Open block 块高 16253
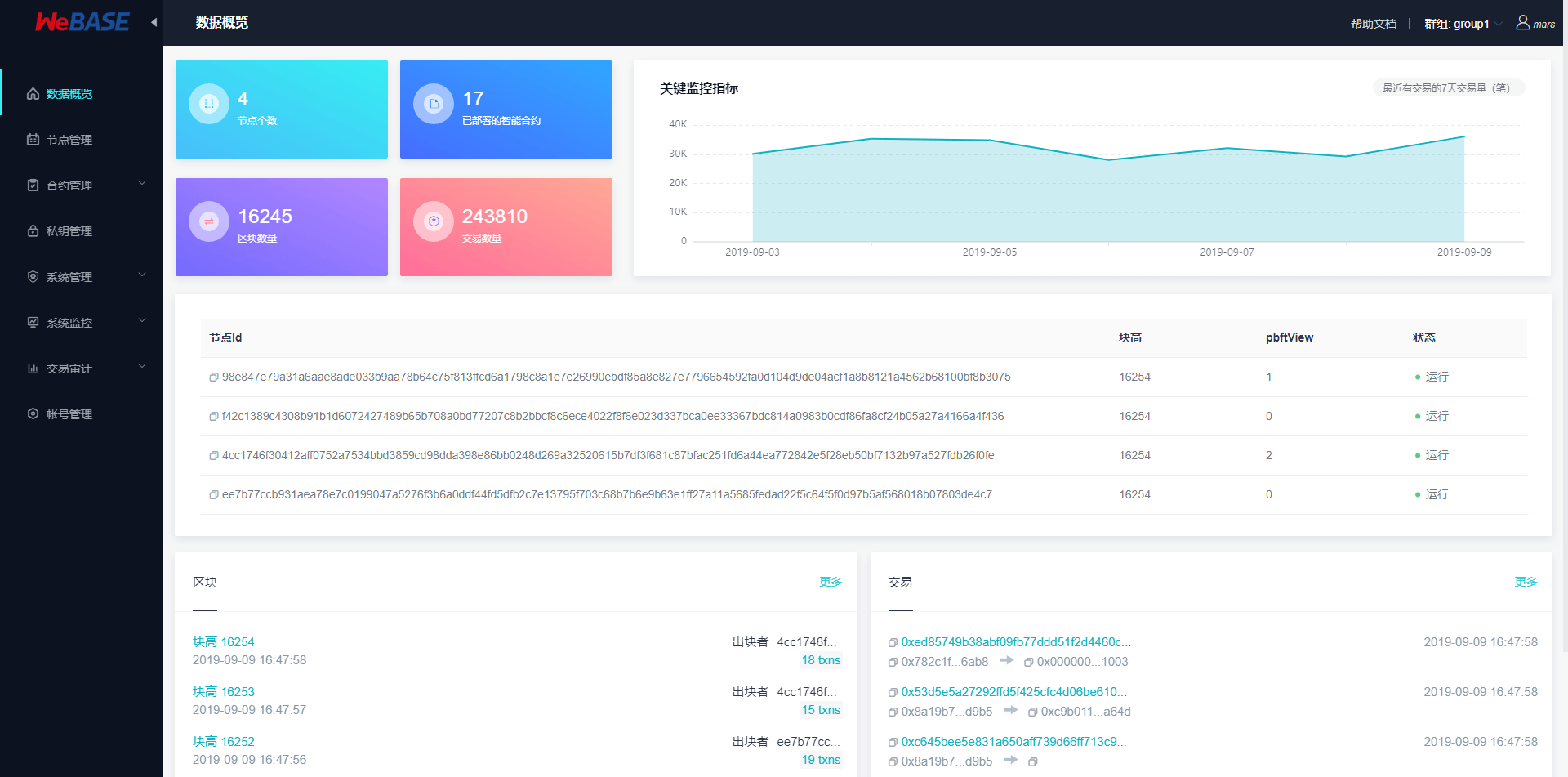Image resolution: width=1568 pixels, height=777 pixels. click(224, 692)
